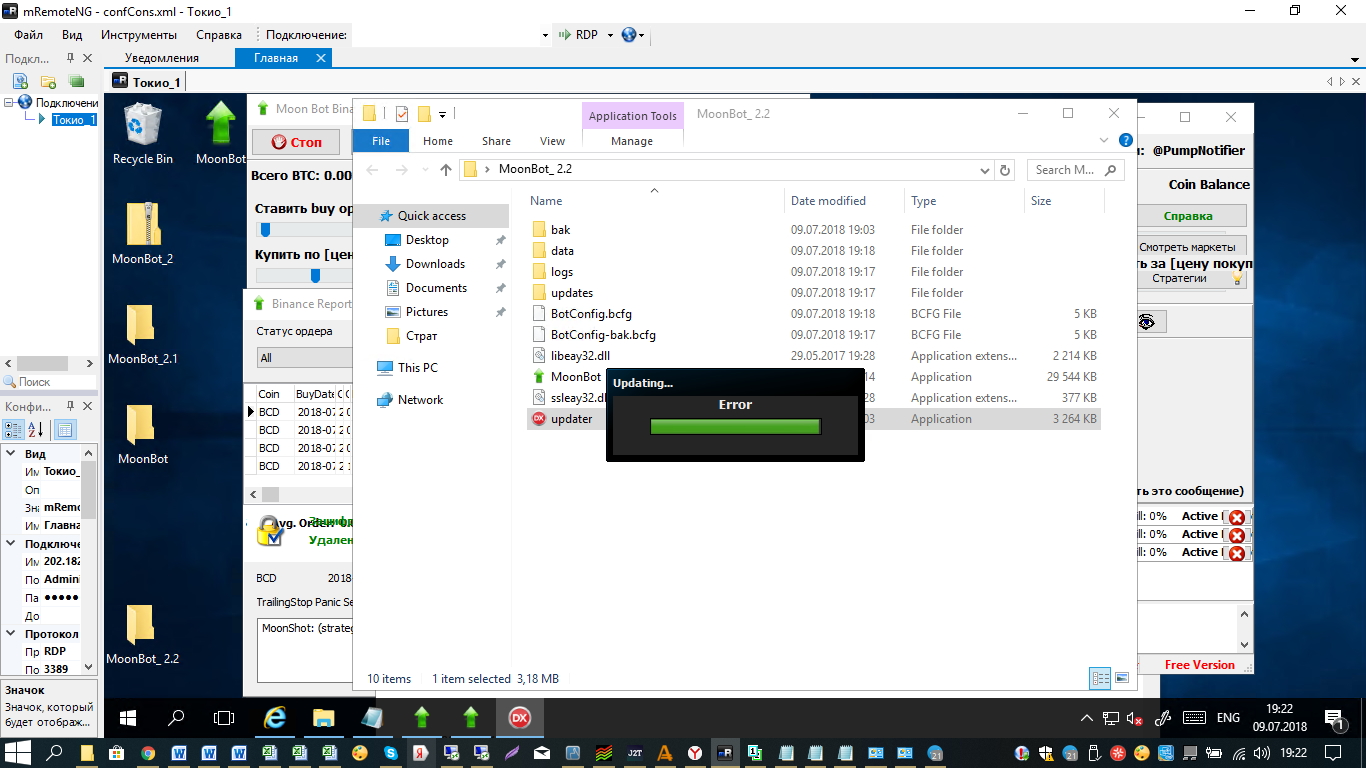Select the BotConfig.bcfg file
The image size is (1366, 768).
coord(591,314)
